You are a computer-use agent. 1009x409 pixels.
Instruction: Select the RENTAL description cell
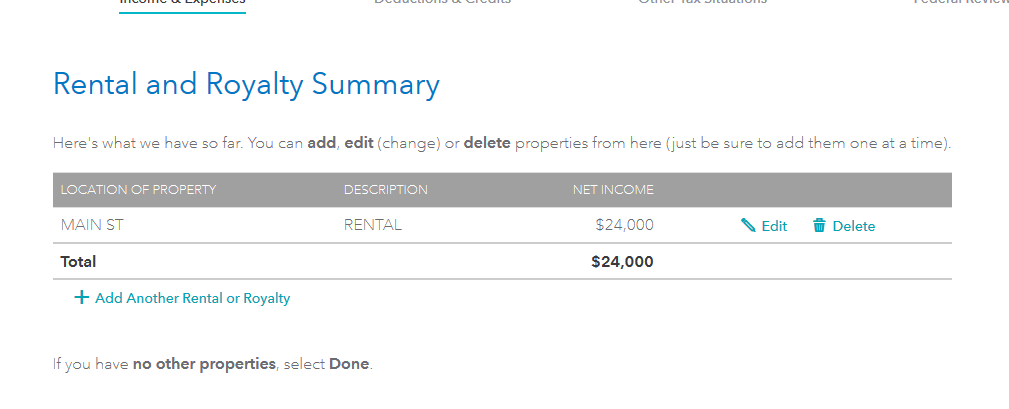[373, 225]
